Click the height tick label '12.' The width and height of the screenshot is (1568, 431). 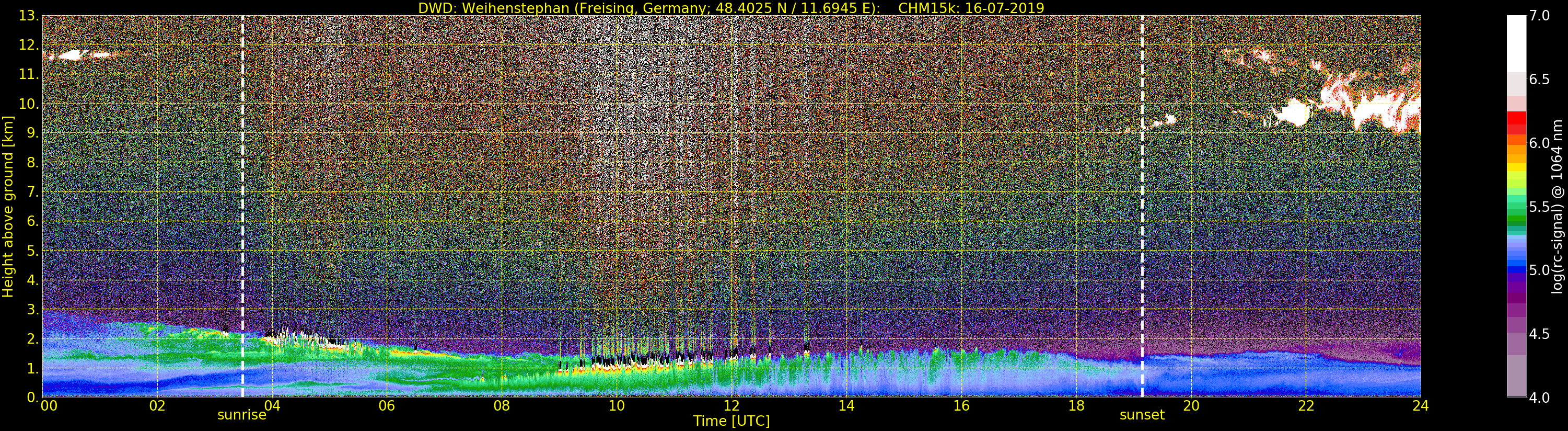29,45
